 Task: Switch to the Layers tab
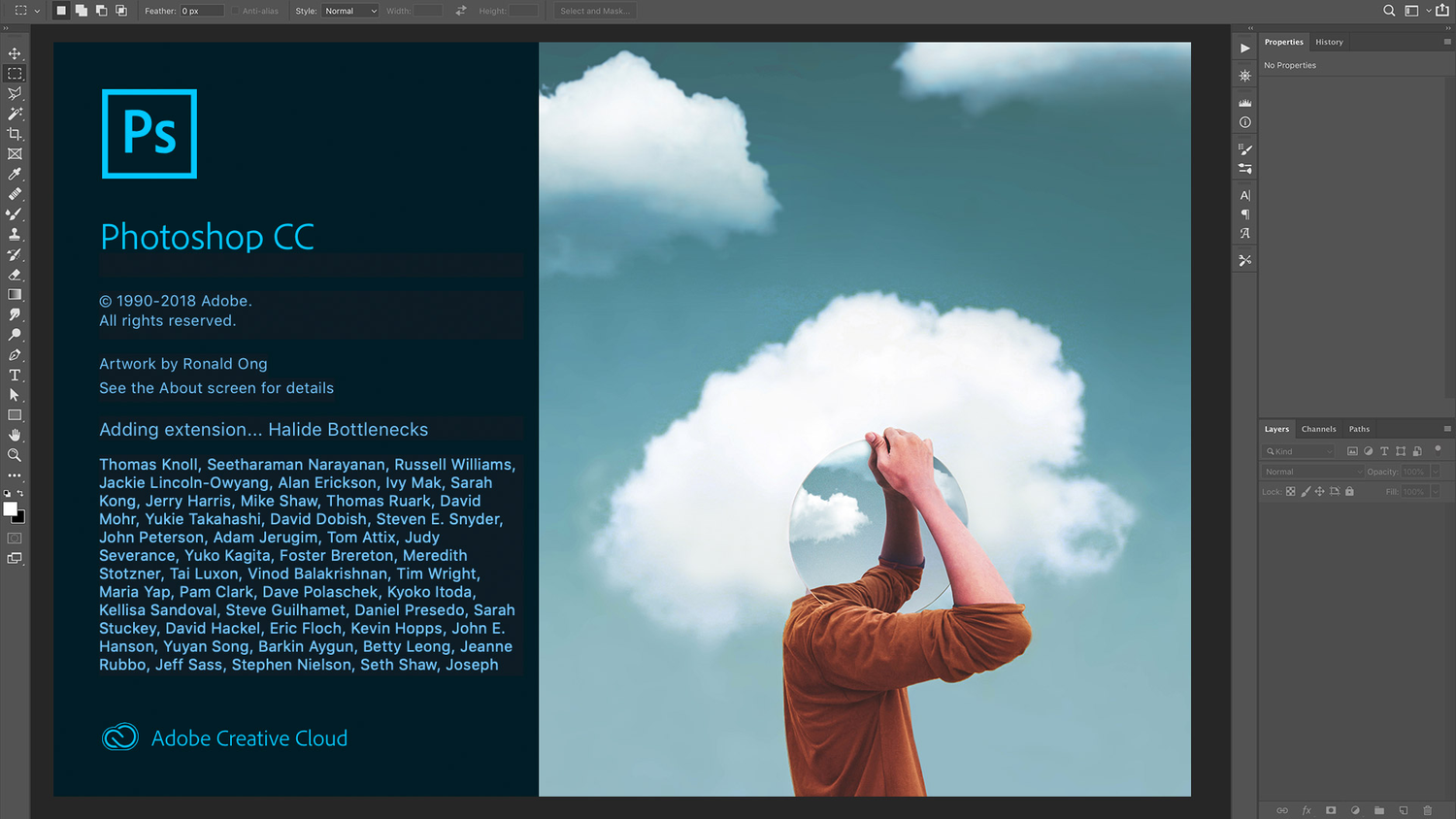(1276, 429)
